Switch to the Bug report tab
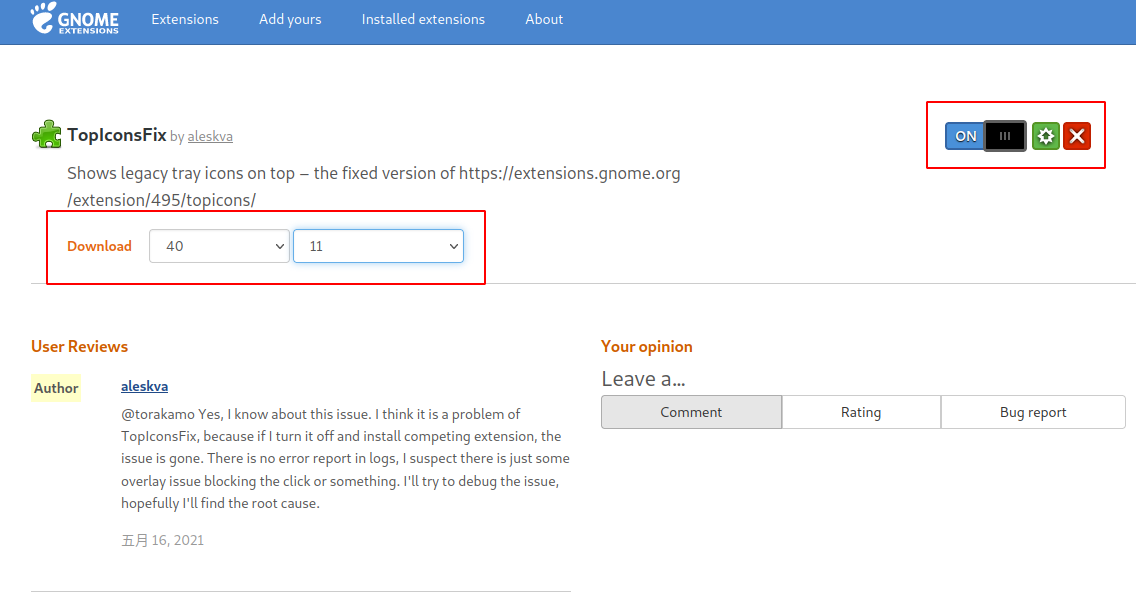The width and height of the screenshot is (1136, 593). 1033,412
